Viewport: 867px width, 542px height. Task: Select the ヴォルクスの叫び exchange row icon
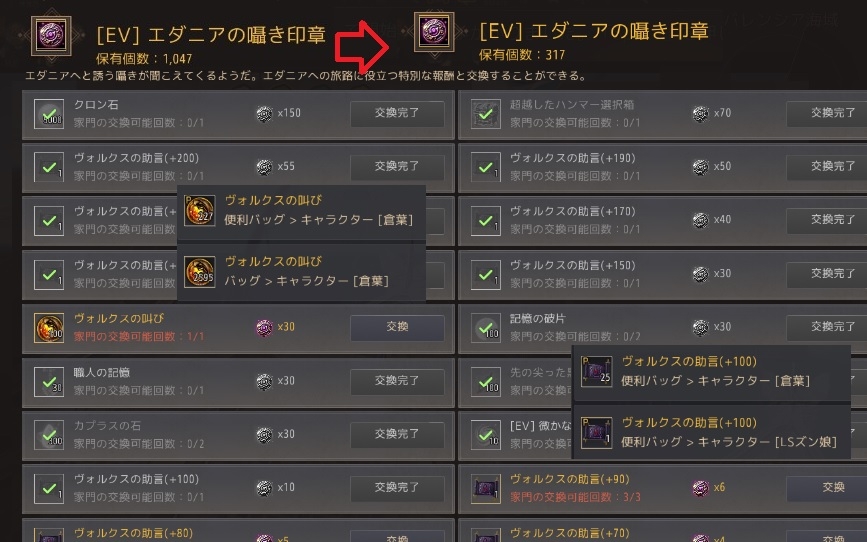point(49,328)
